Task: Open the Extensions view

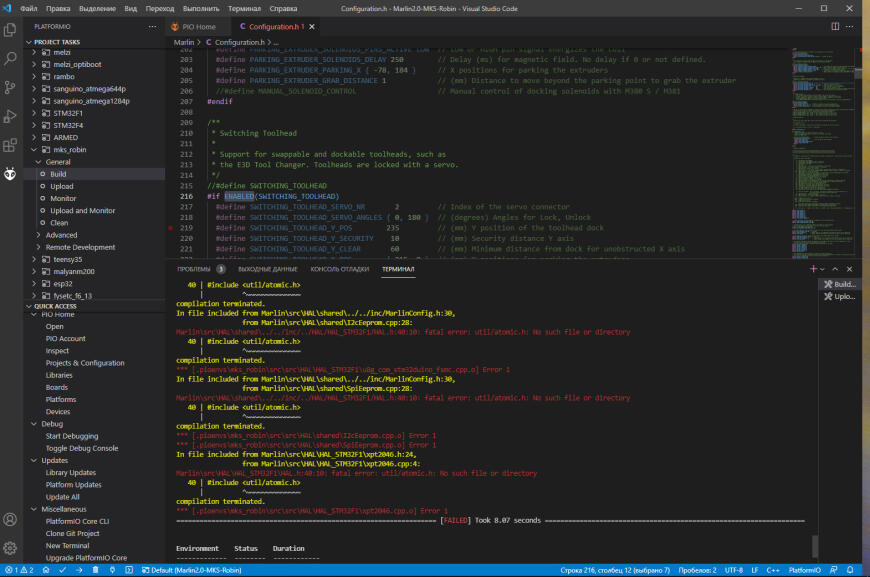Action: 10,145
